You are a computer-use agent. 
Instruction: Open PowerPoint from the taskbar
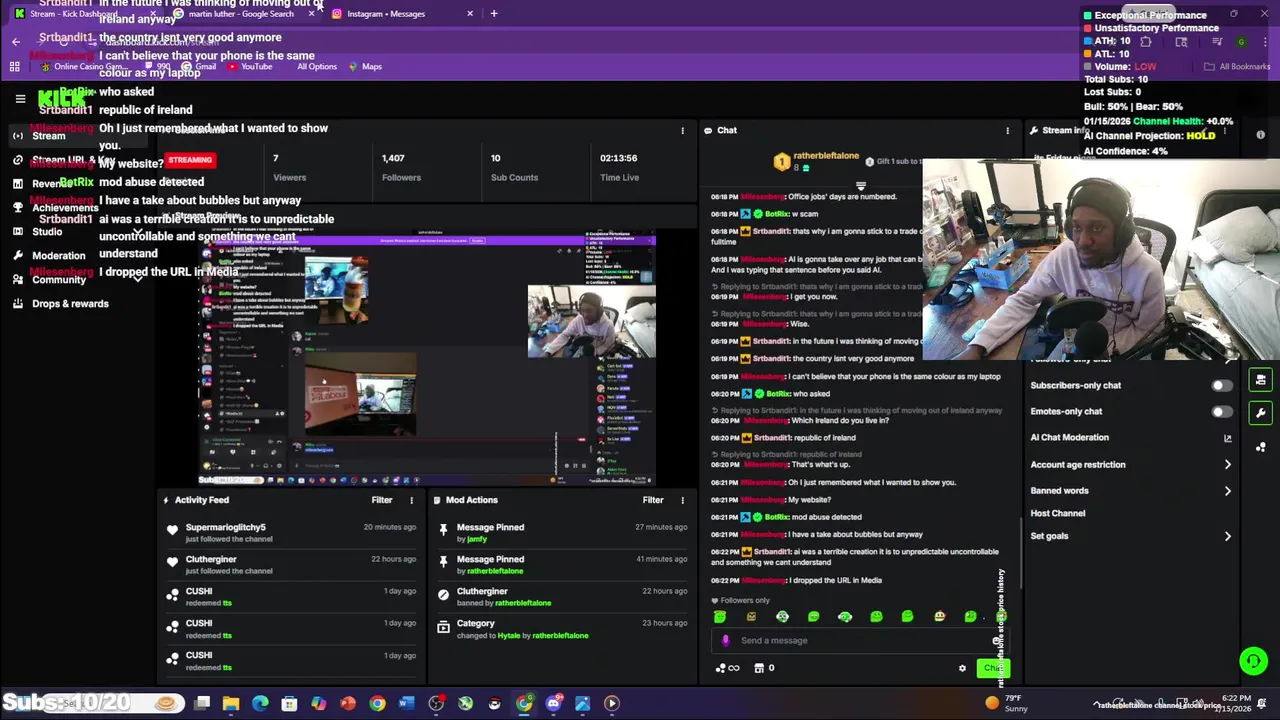pos(348,703)
